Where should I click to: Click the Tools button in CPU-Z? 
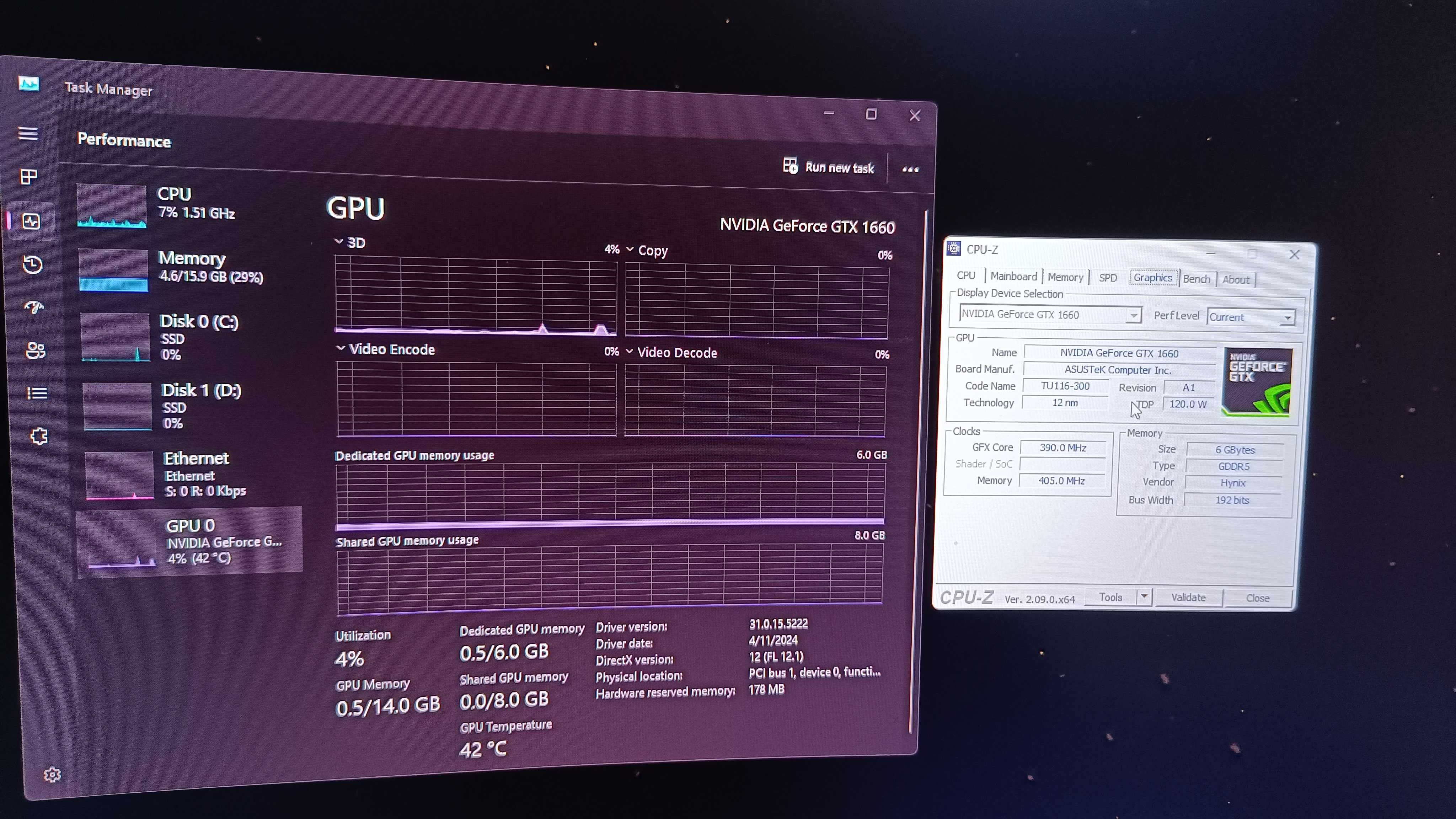(1110, 597)
